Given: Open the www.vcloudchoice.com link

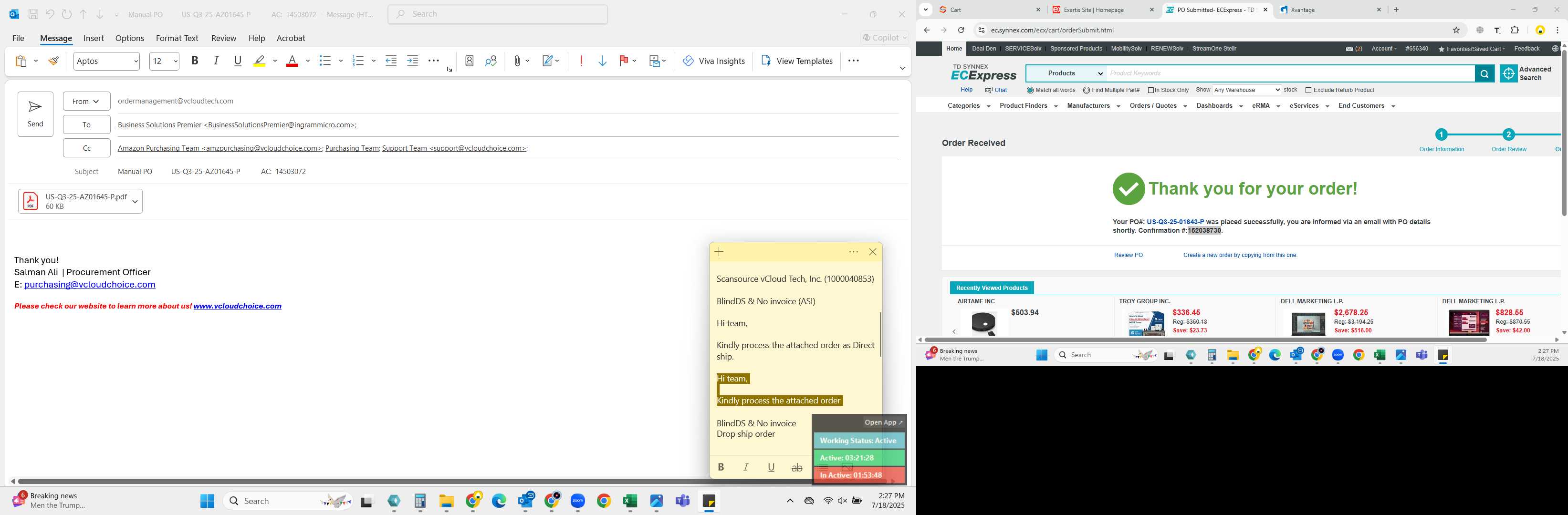Looking at the screenshot, I should [237, 306].
